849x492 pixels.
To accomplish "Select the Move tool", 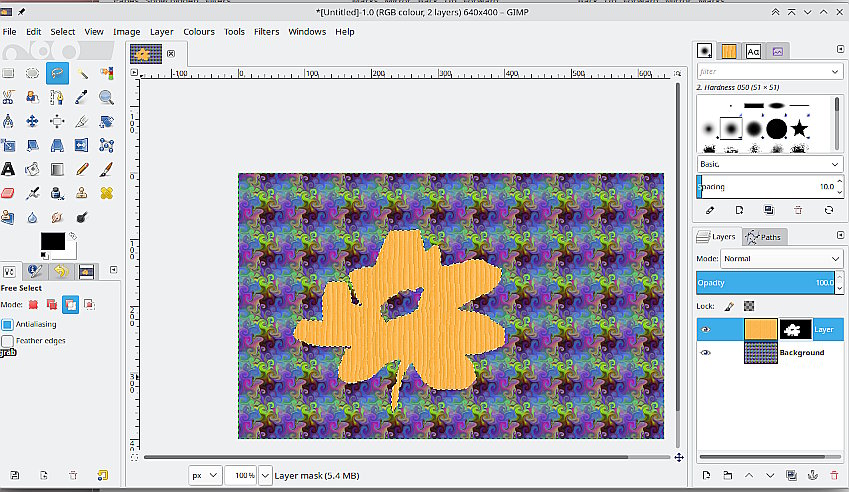I will click(x=32, y=121).
